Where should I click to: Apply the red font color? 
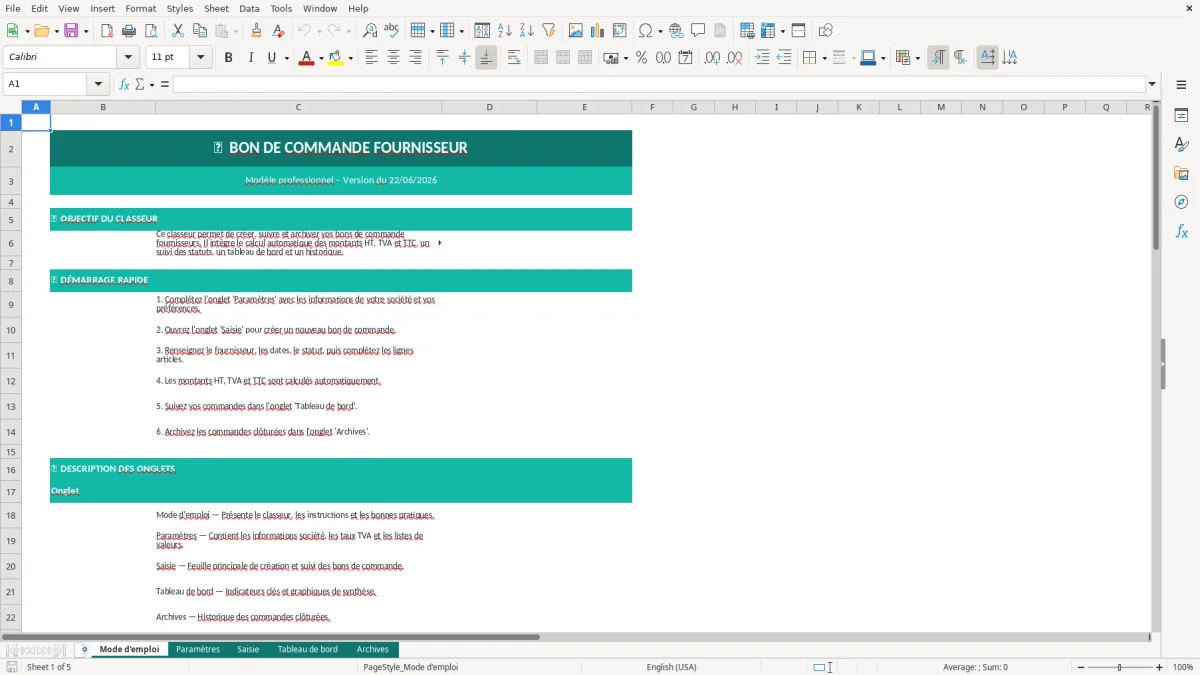coord(305,58)
